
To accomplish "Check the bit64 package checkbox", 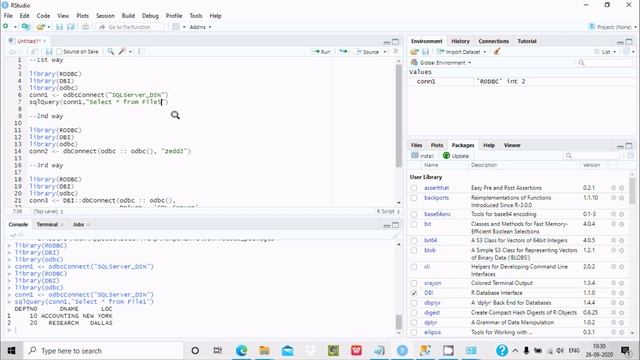I will click(x=414, y=241).
